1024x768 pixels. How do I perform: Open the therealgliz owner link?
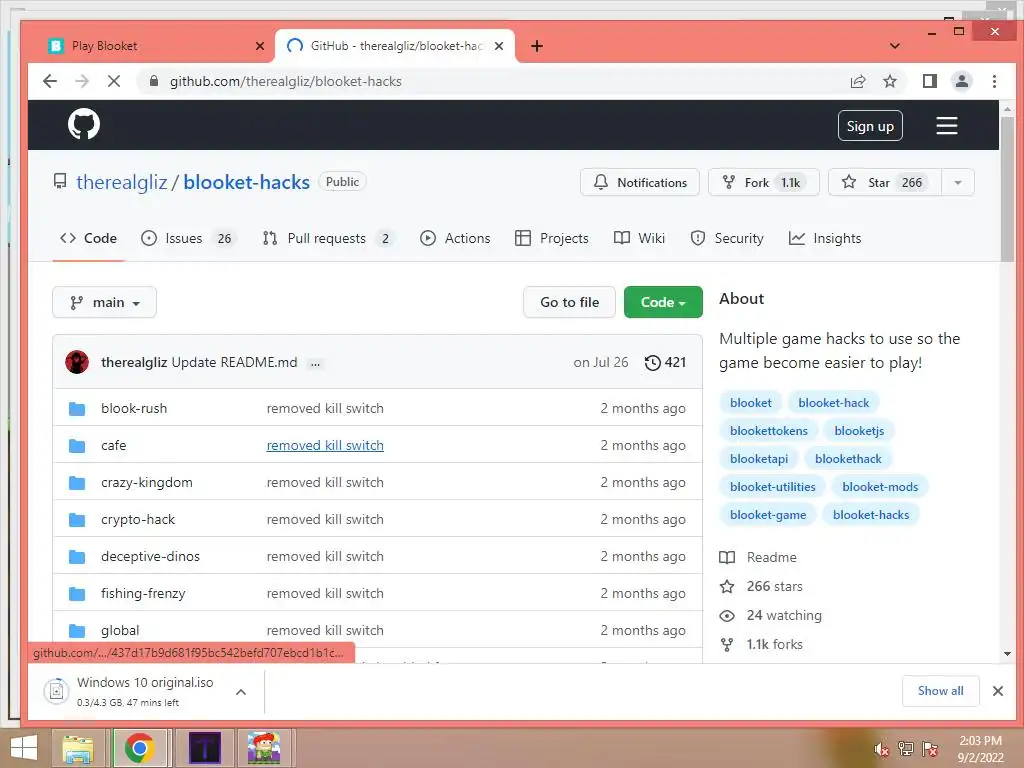tap(121, 182)
